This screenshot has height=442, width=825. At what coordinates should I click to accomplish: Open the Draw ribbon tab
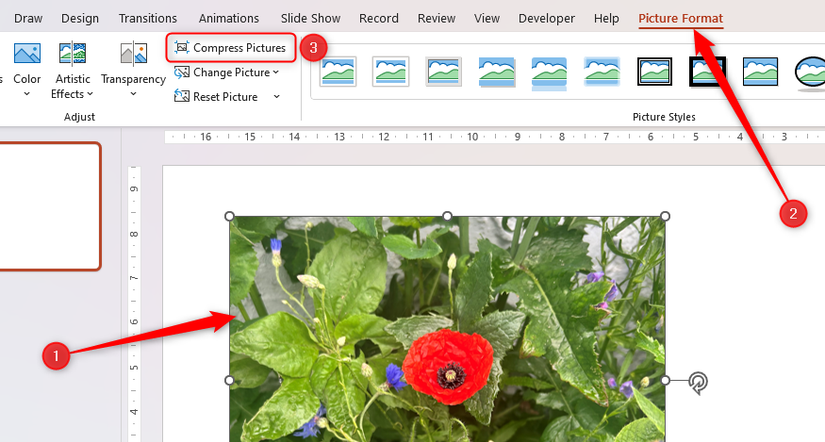tap(28, 18)
